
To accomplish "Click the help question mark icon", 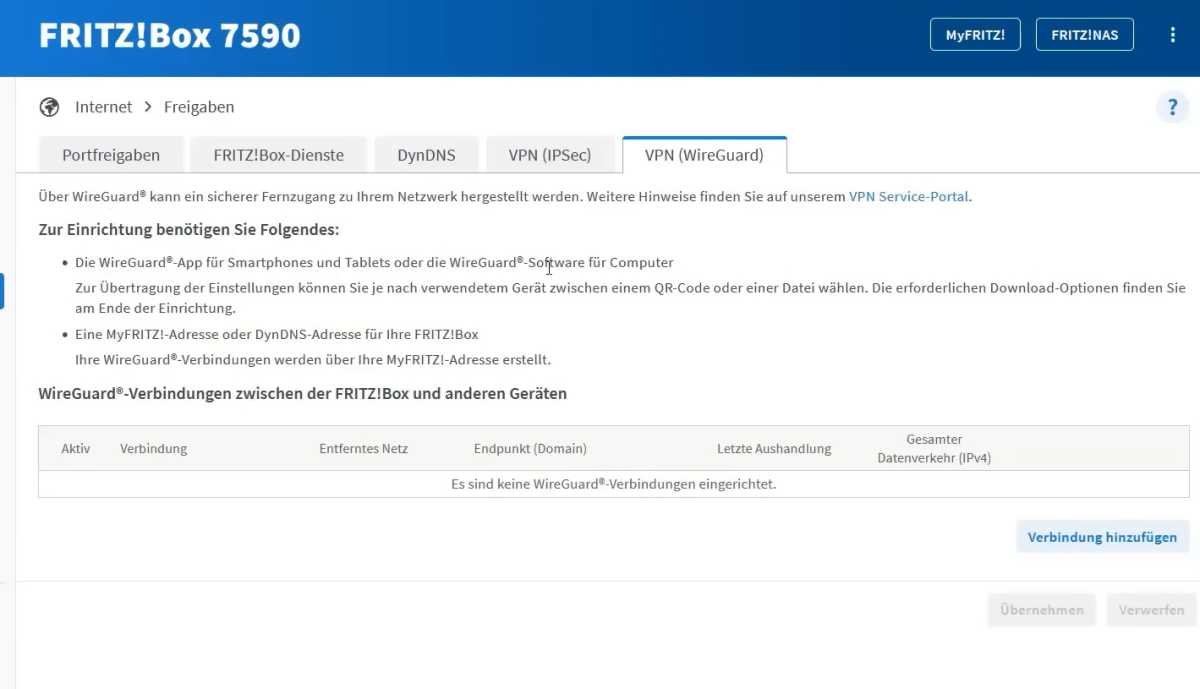I will point(1172,107).
